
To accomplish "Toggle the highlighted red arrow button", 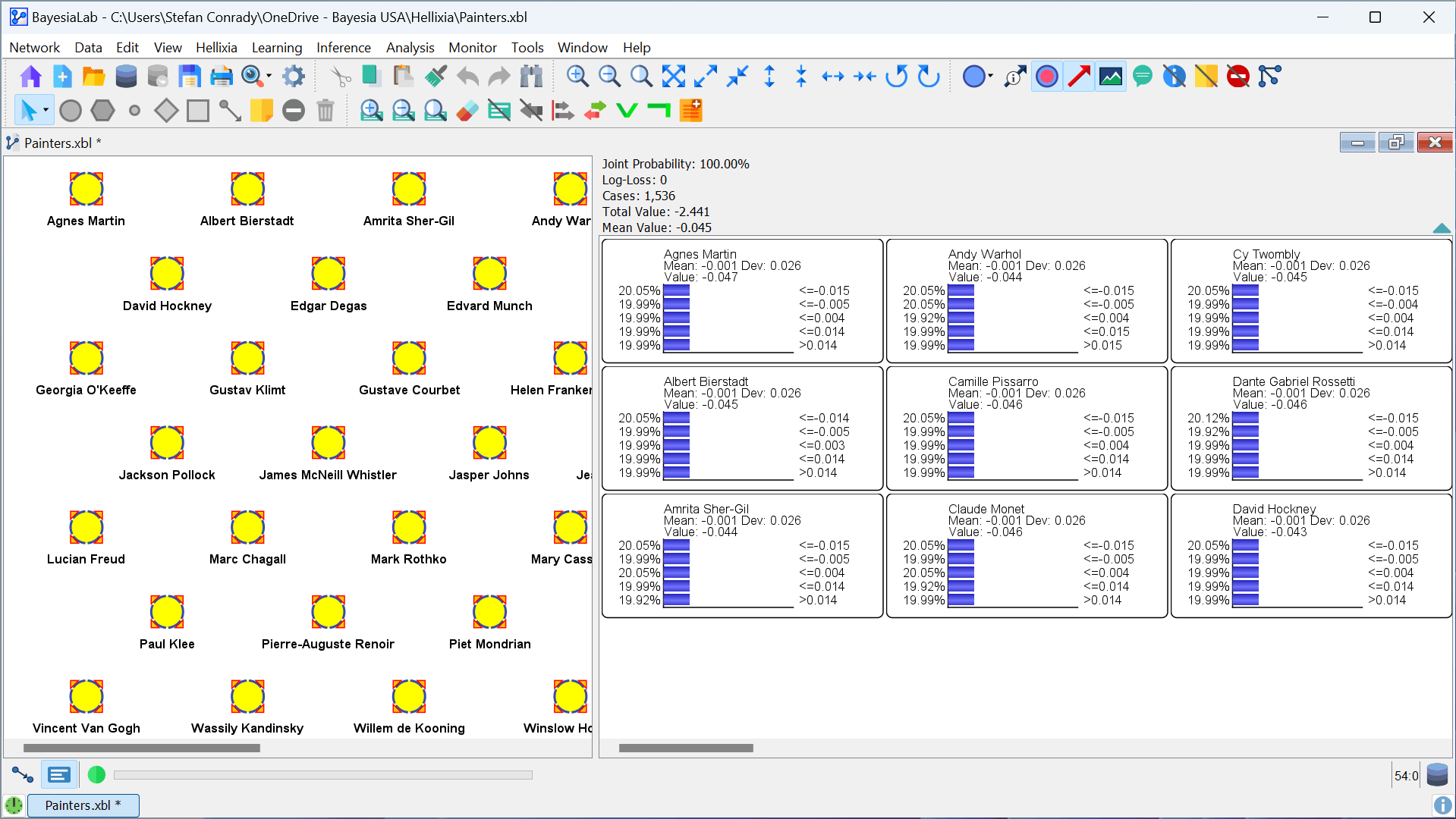I will tap(1079, 77).
